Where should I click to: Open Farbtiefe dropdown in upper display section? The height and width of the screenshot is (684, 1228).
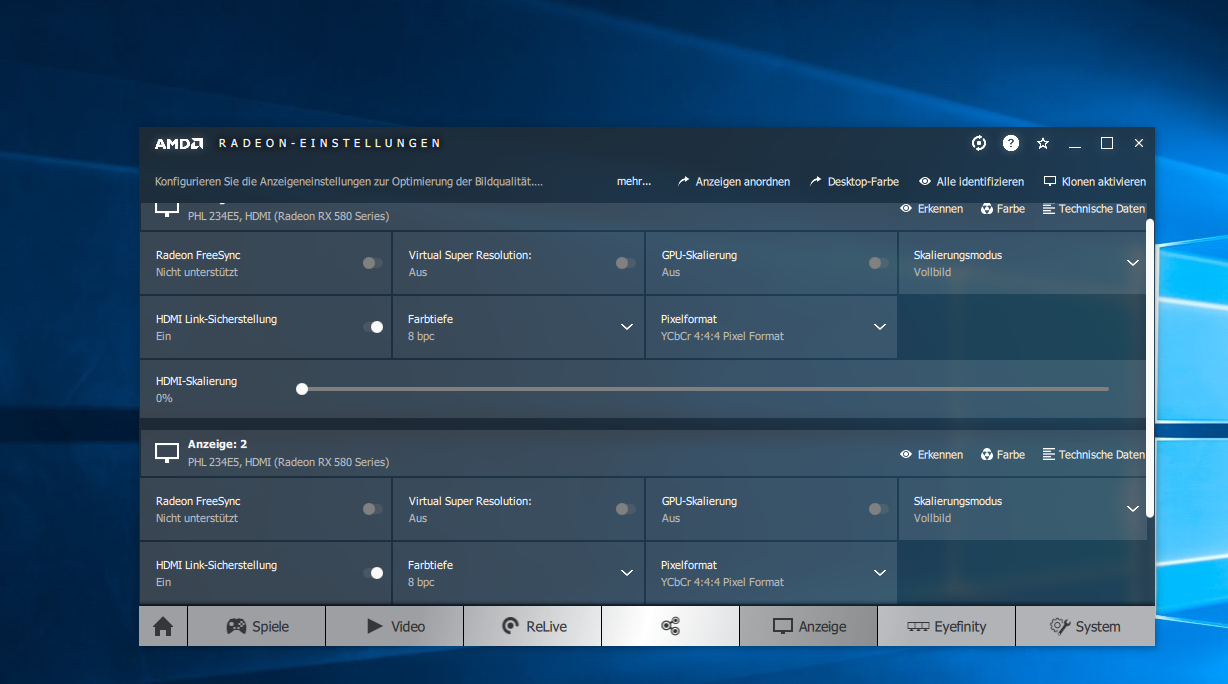pyautogui.click(x=627, y=327)
